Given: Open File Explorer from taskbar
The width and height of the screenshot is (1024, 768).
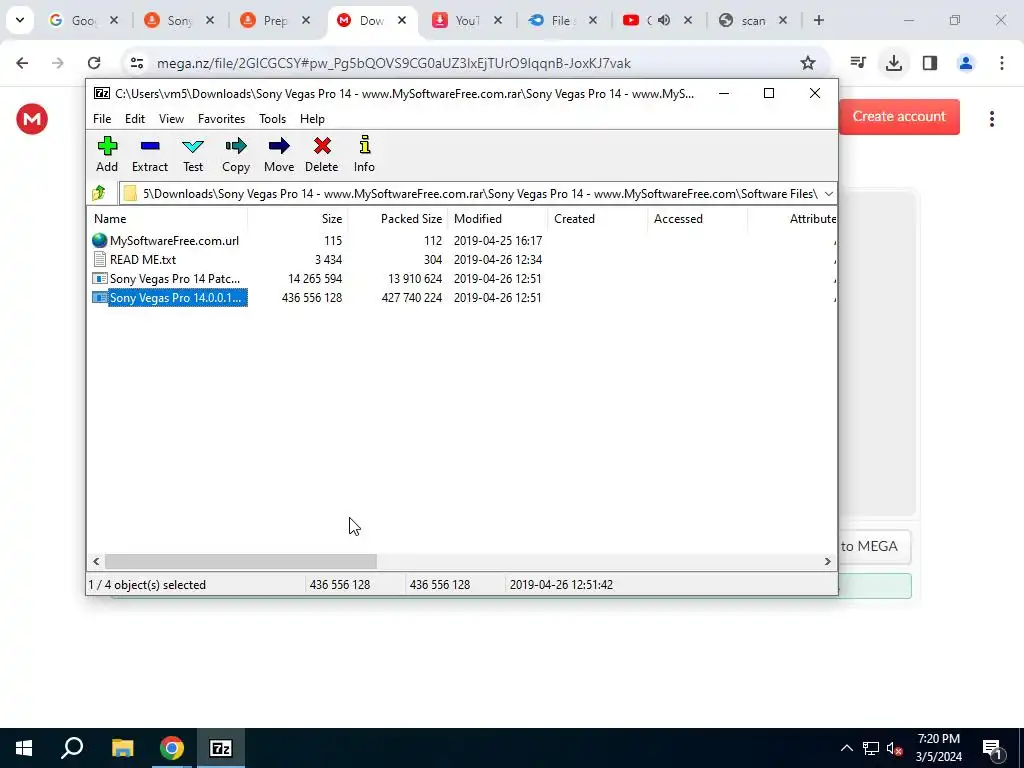Looking at the screenshot, I should pos(122,748).
